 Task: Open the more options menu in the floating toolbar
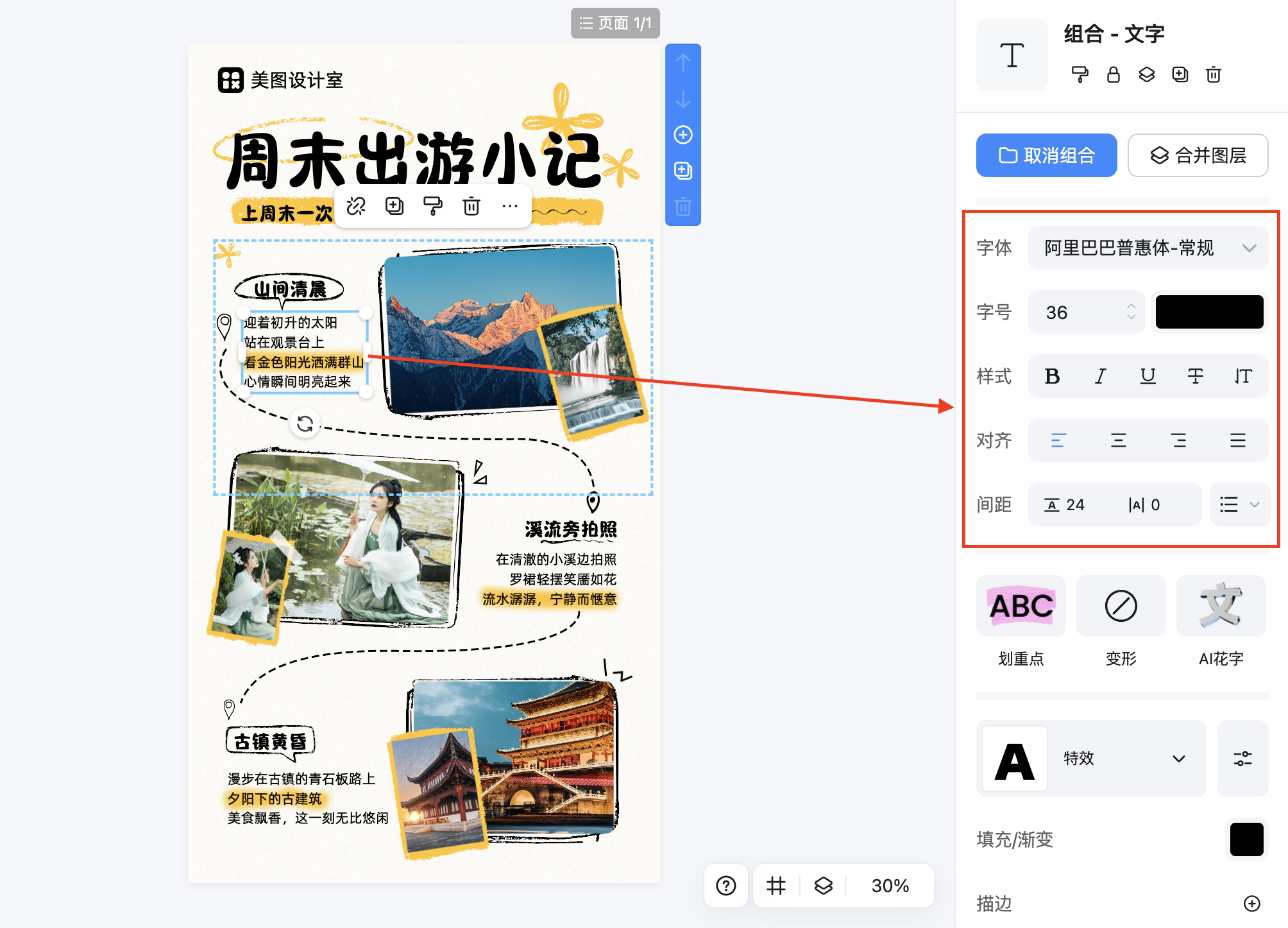(510, 207)
